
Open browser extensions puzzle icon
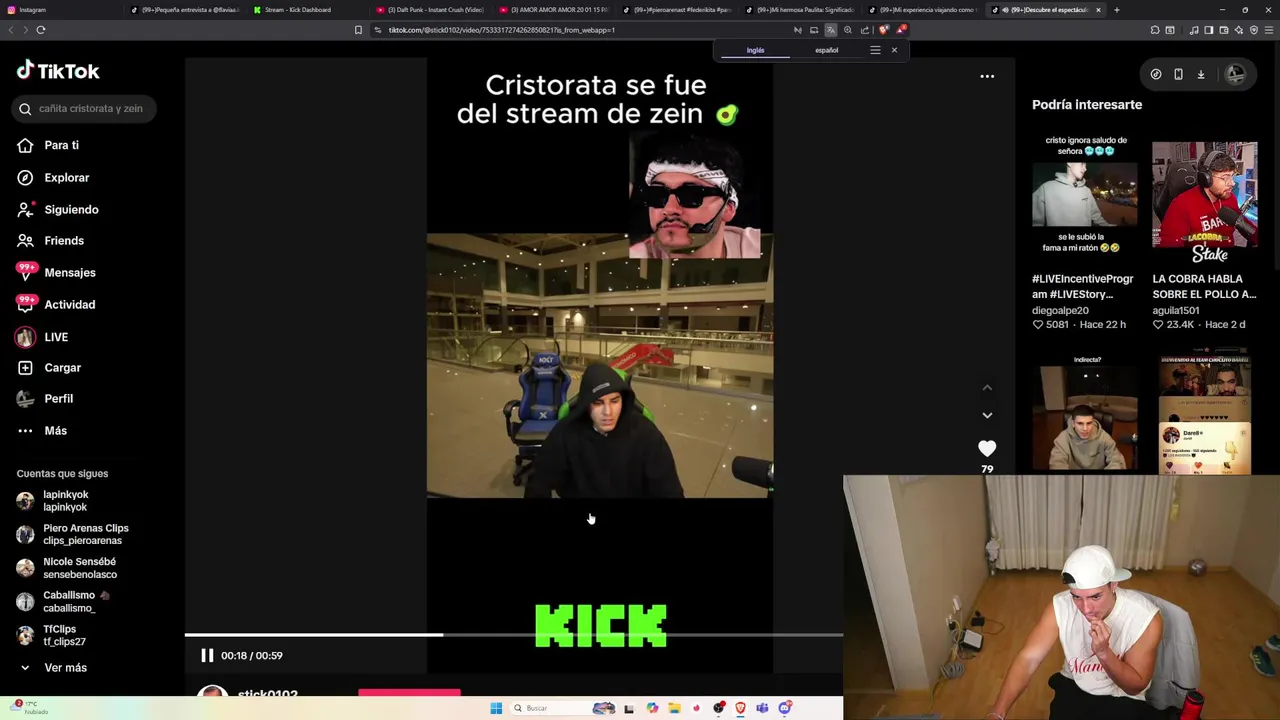[1155, 30]
